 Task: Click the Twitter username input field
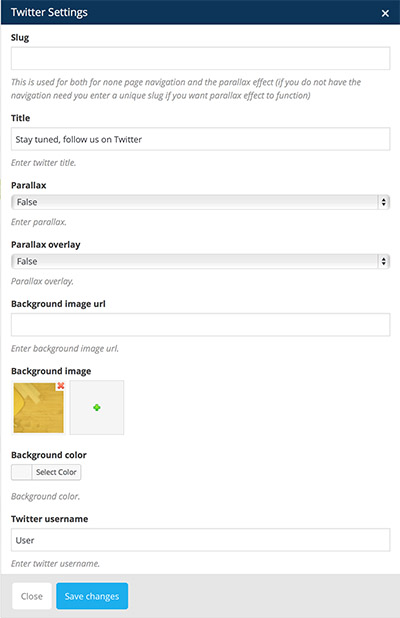point(201,540)
